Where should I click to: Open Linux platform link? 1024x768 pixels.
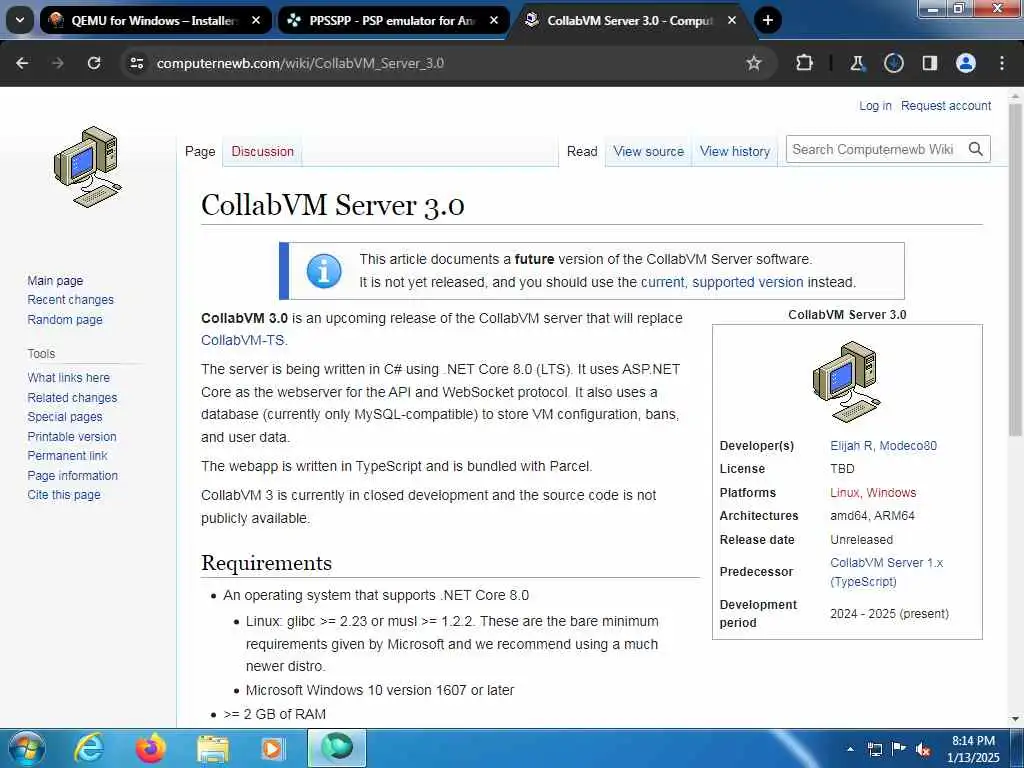845,492
